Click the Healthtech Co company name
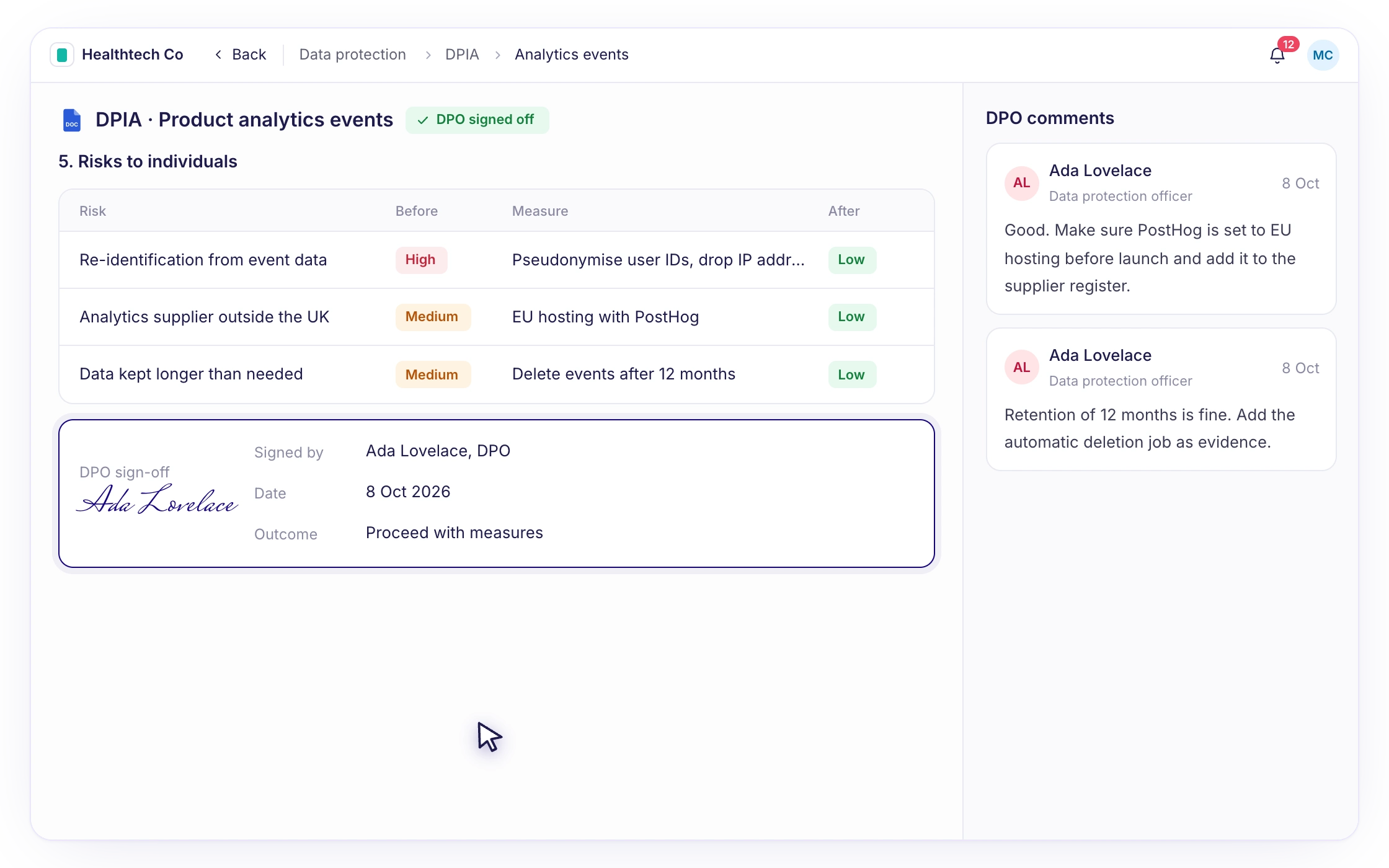This screenshot has height=868, width=1389. [133, 55]
